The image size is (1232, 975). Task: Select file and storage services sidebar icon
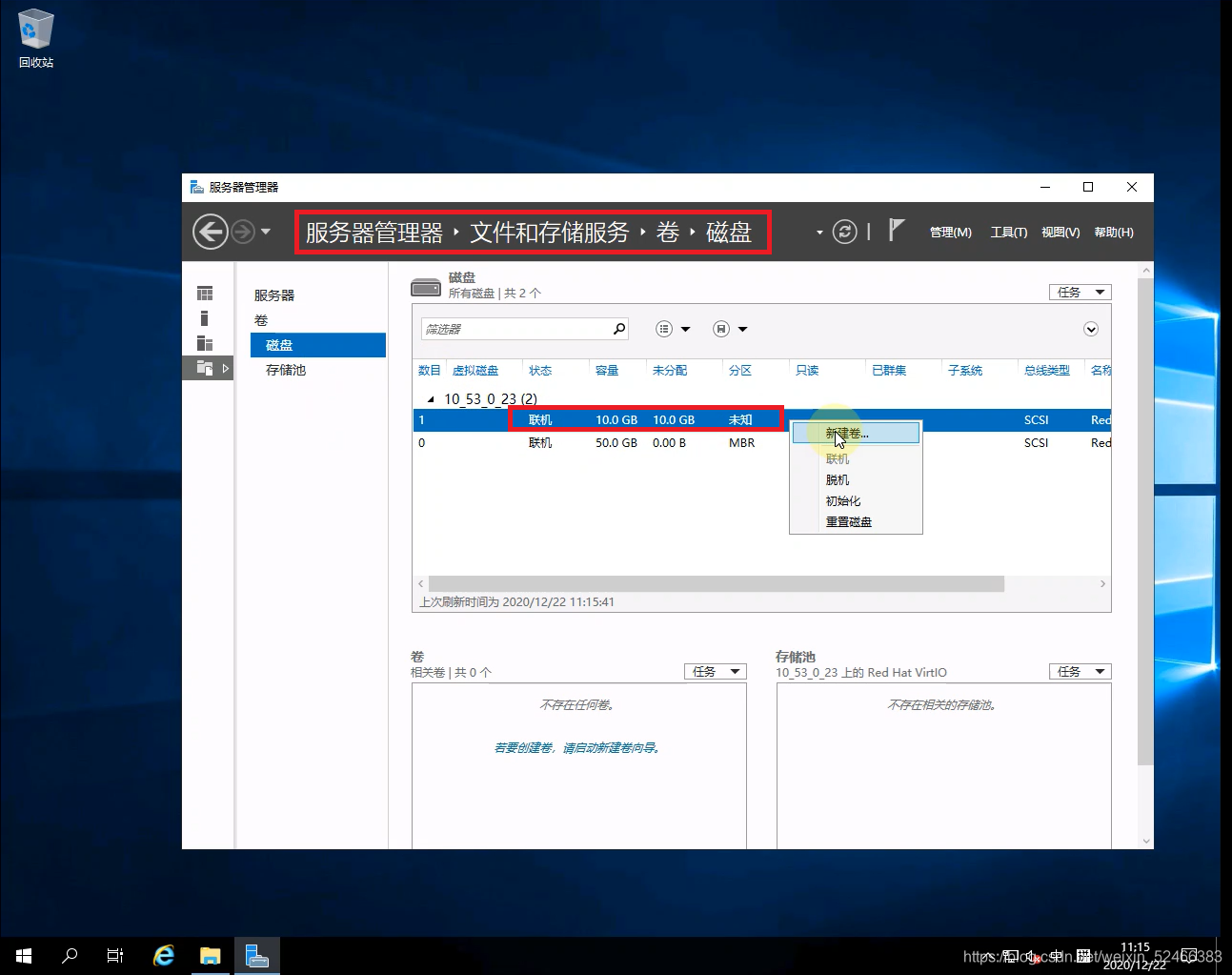[x=208, y=368]
